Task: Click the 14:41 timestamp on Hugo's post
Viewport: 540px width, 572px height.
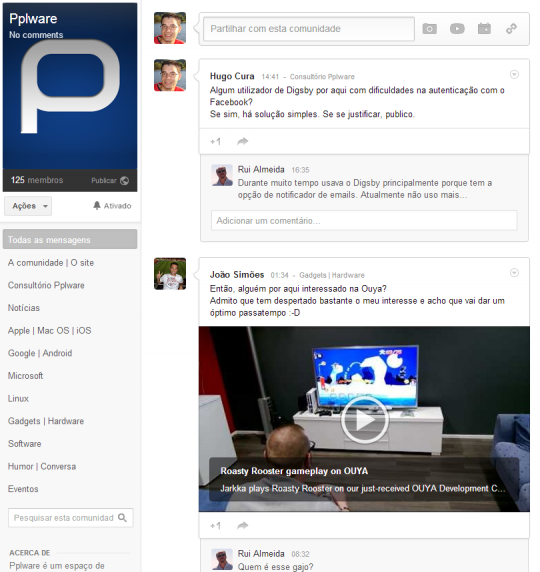Action: pos(270,77)
